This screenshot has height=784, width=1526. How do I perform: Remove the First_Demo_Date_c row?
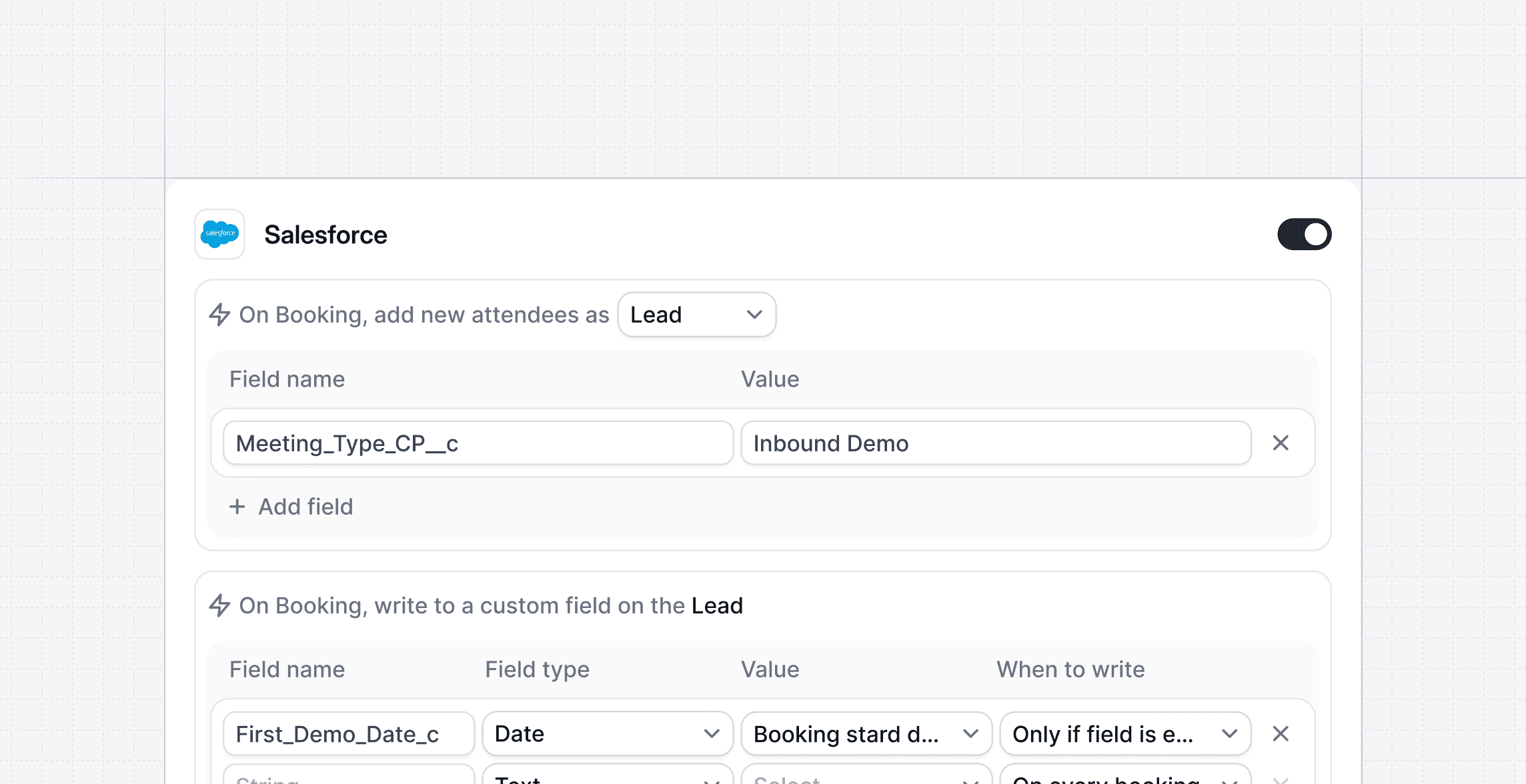(1281, 734)
